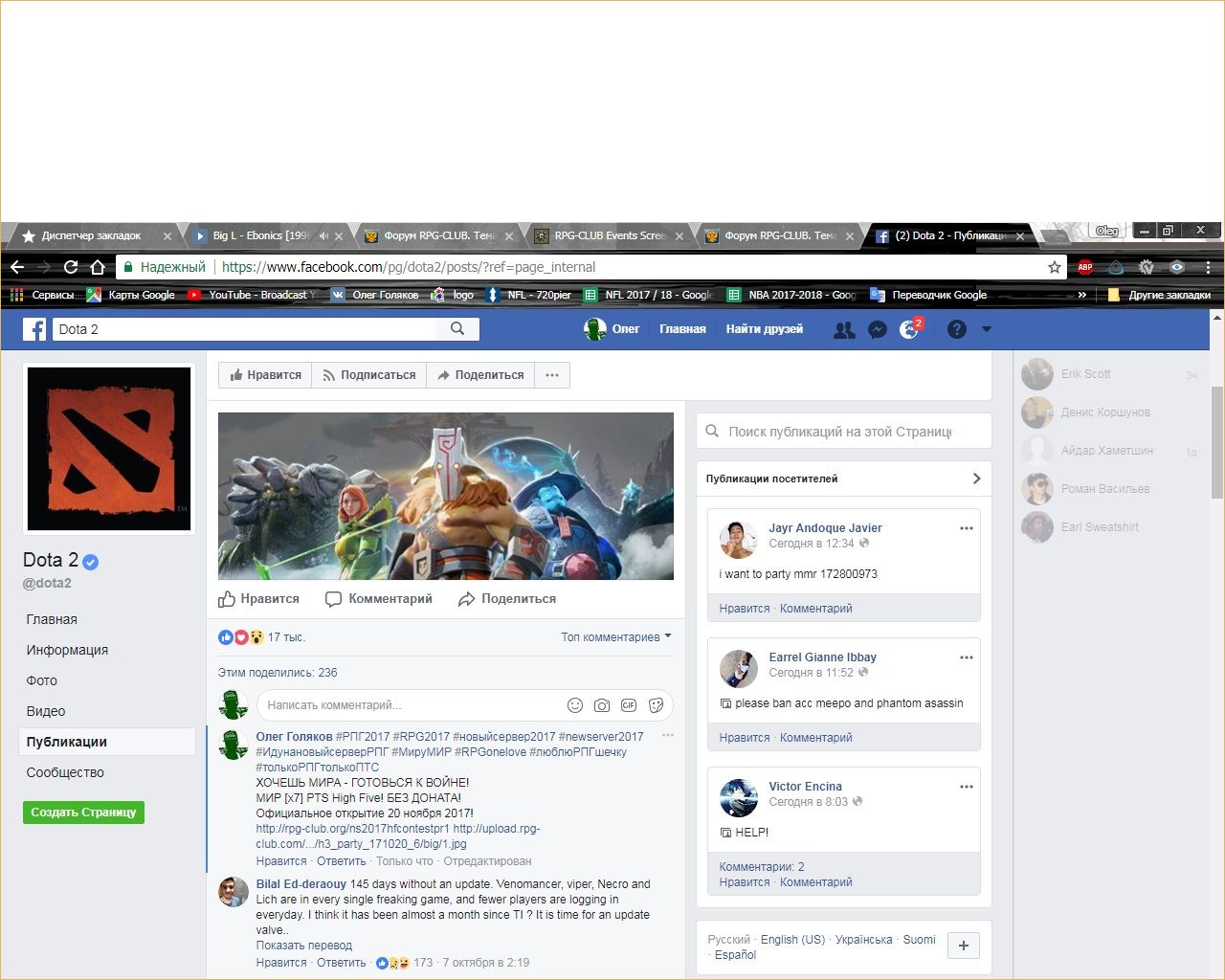Click the Подписаться follow button

(x=369, y=375)
